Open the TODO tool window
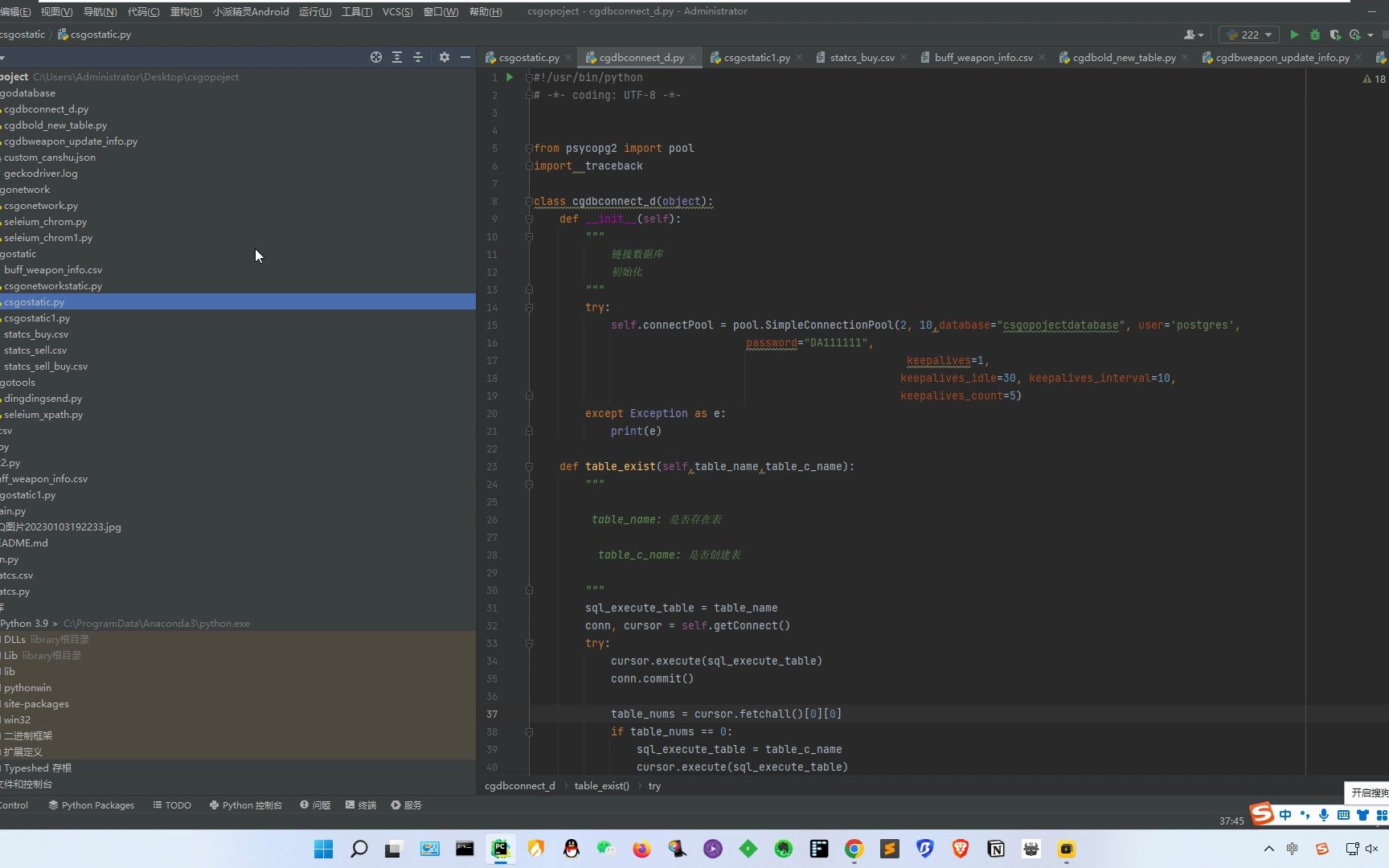Image resolution: width=1389 pixels, height=868 pixels. 172,805
